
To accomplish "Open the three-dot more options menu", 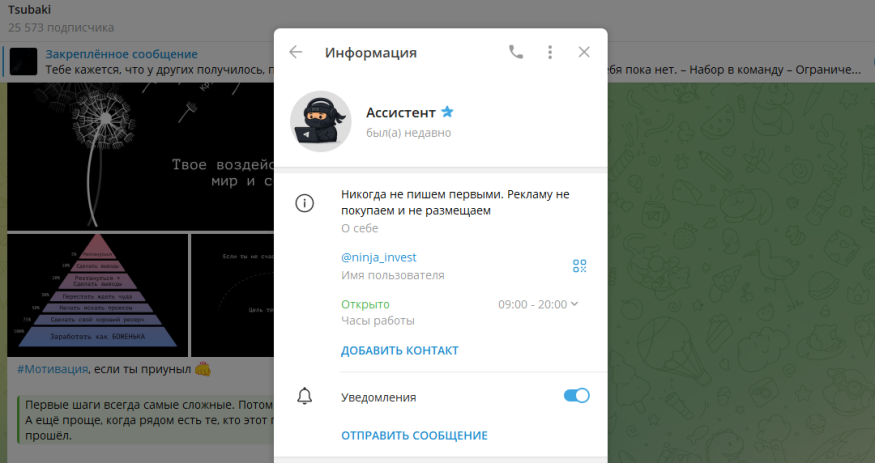I will (x=550, y=53).
